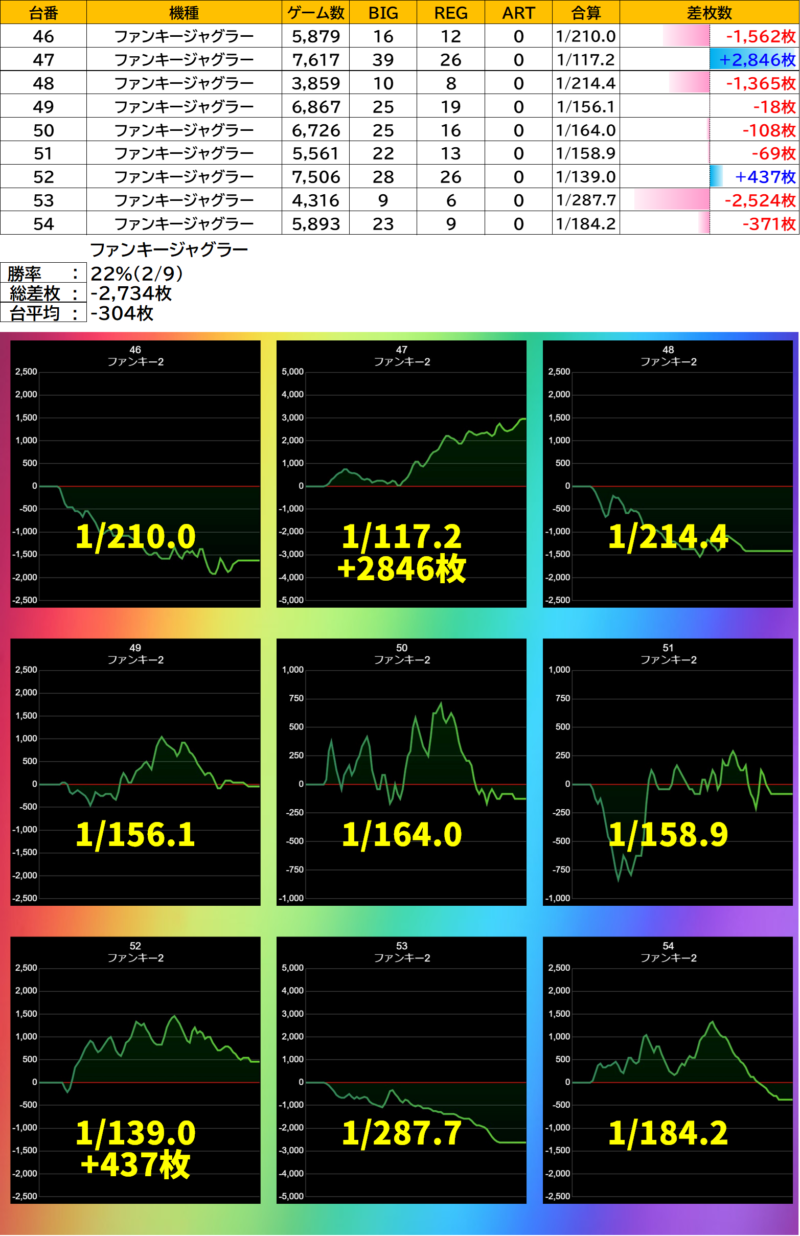This screenshot has width=800, height=1236.
Task: Select machine number 52 in the table
Action: click(x=44, y=177)
